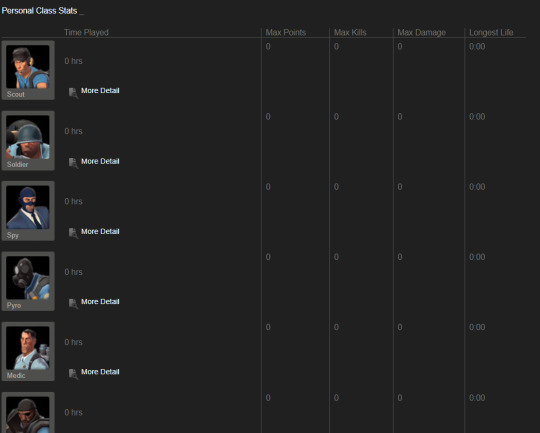Click the detail icon beside Soldier's More Detail

coord(73,163)
